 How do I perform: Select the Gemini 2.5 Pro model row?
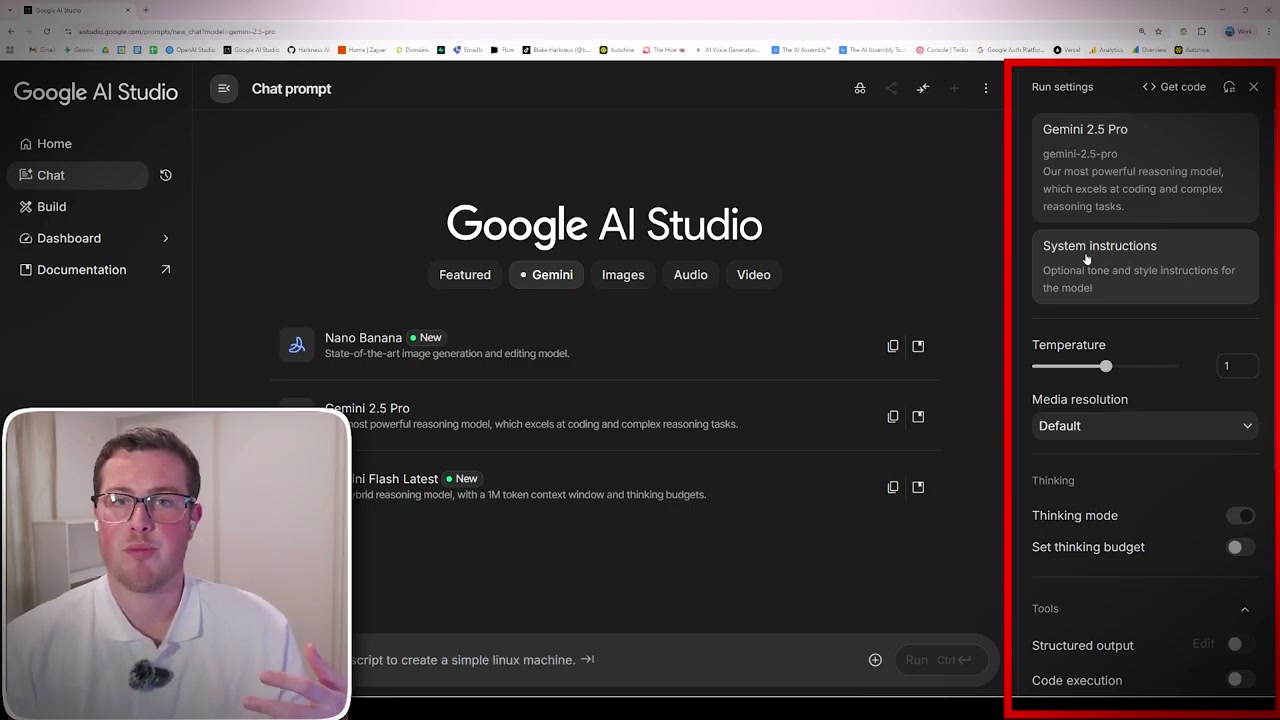(605, 416)
